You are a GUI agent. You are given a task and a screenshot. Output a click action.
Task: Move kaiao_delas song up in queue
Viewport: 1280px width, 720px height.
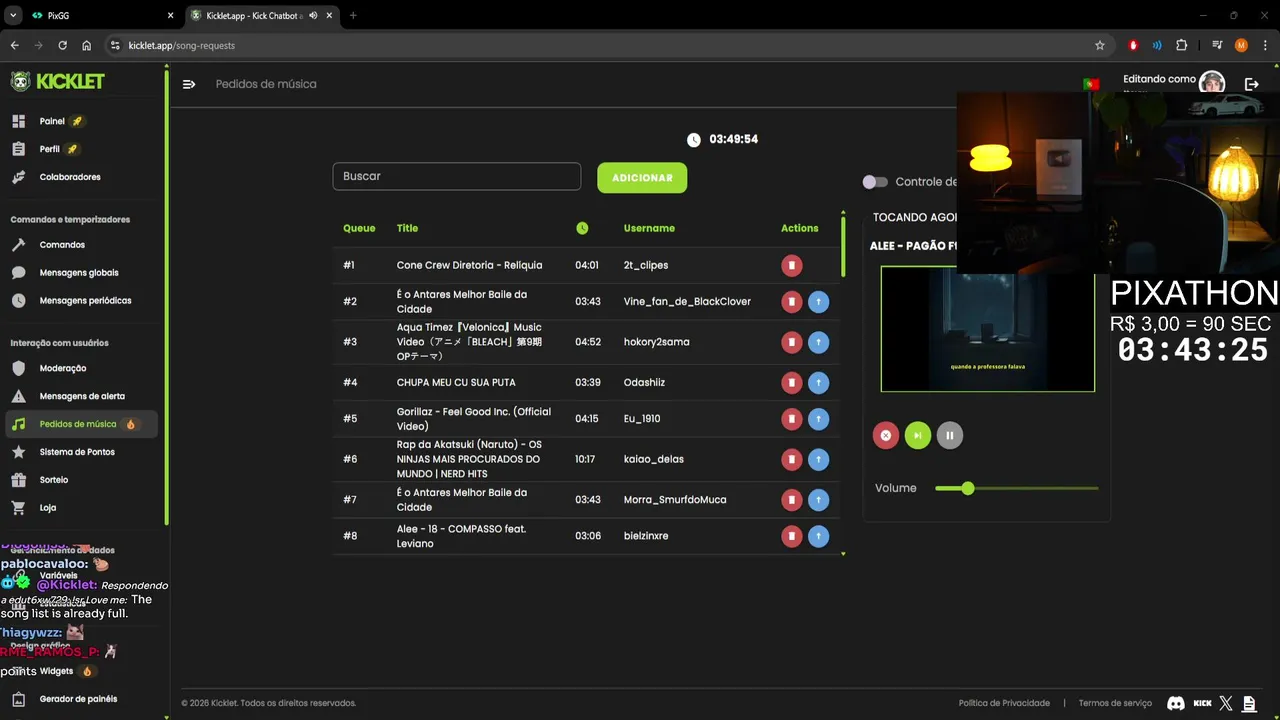818,459
